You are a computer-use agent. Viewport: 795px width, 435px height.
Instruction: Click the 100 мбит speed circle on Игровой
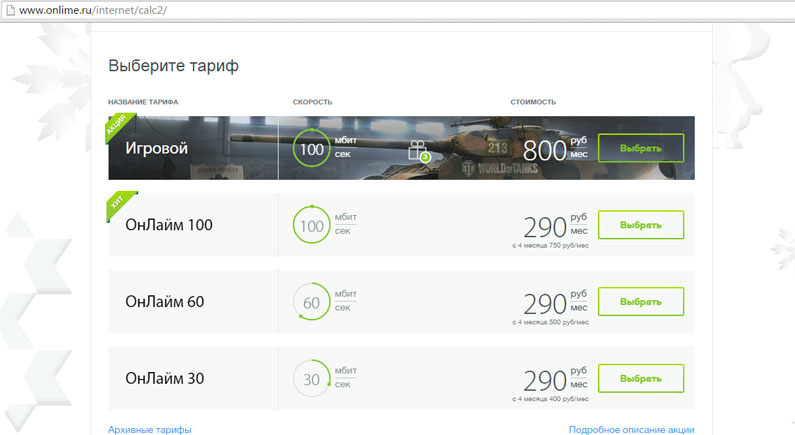pyautogui.click(x=311, y=149)
